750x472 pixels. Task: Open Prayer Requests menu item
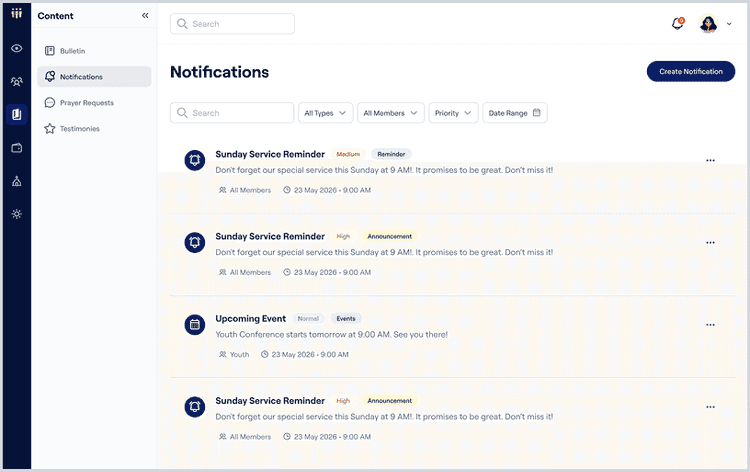tap(94, 102)
